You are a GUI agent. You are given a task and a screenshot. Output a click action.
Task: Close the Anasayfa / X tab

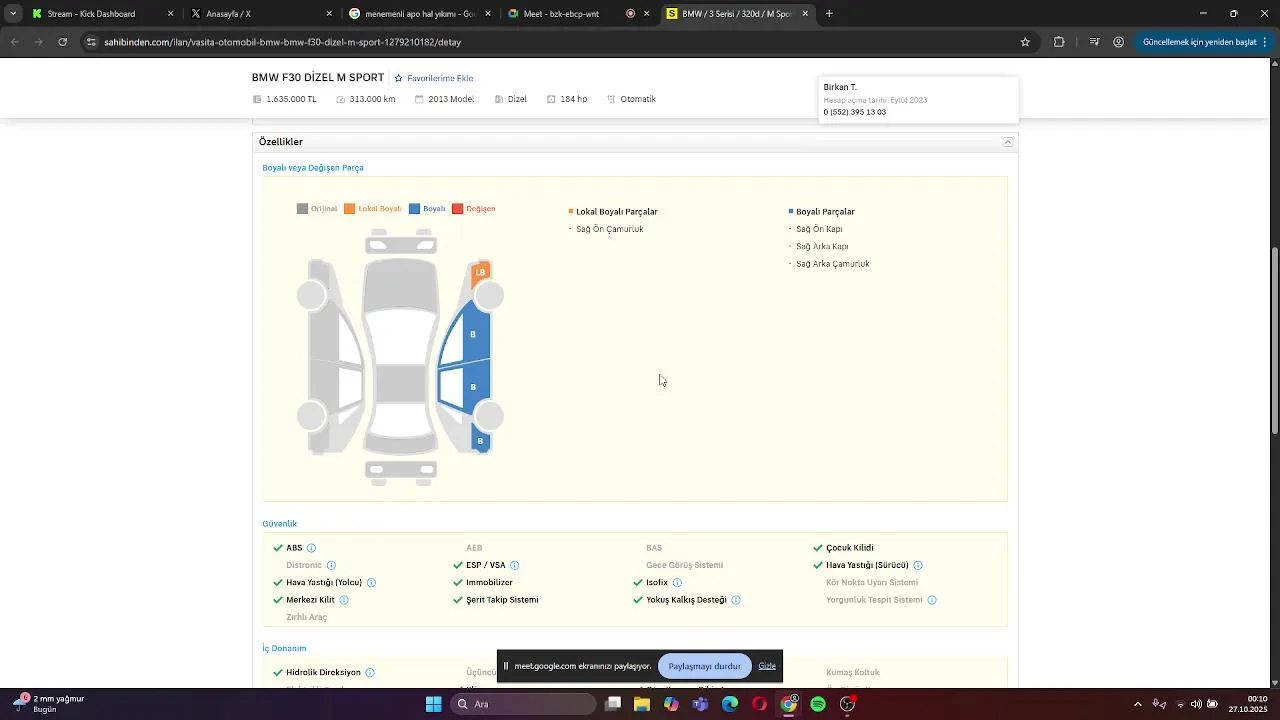pos(329,14)
